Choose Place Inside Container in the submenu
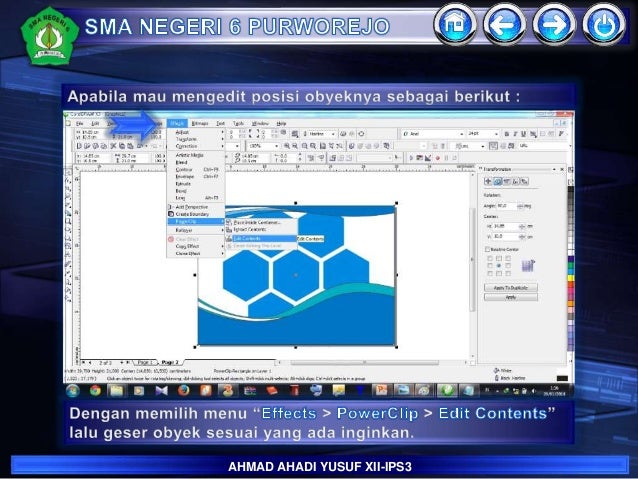This screenshot has height=479, width=638. click(261, 223)
